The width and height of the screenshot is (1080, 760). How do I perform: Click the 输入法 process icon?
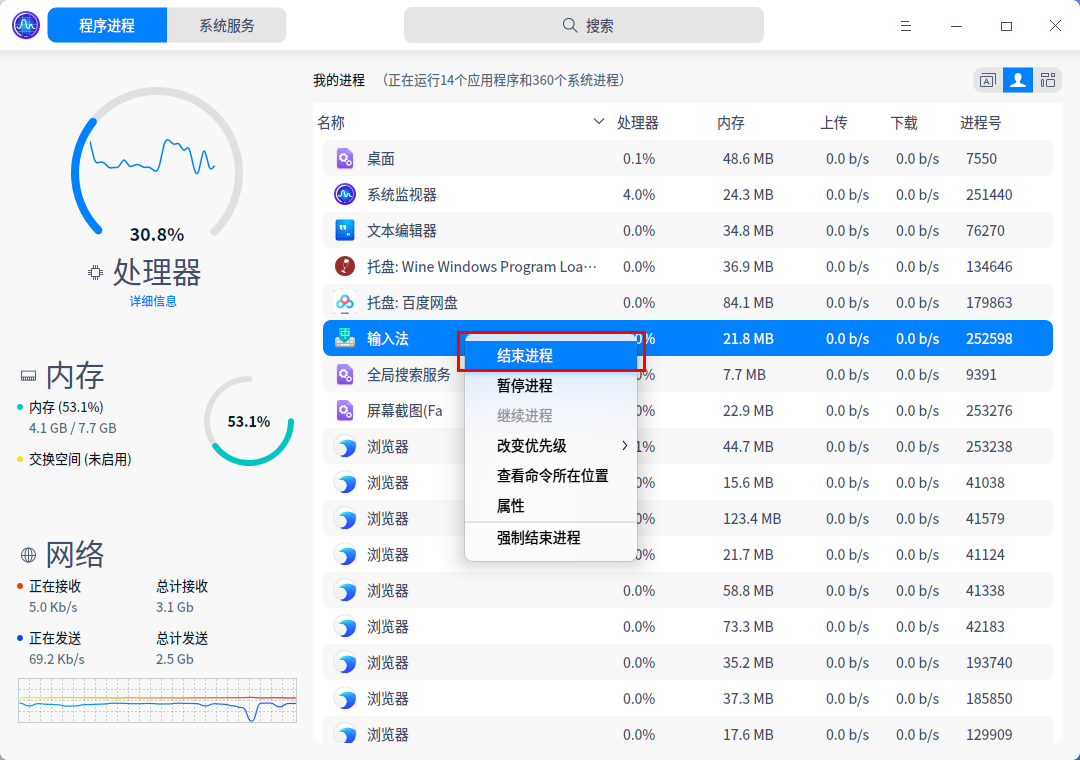point(345,338)
